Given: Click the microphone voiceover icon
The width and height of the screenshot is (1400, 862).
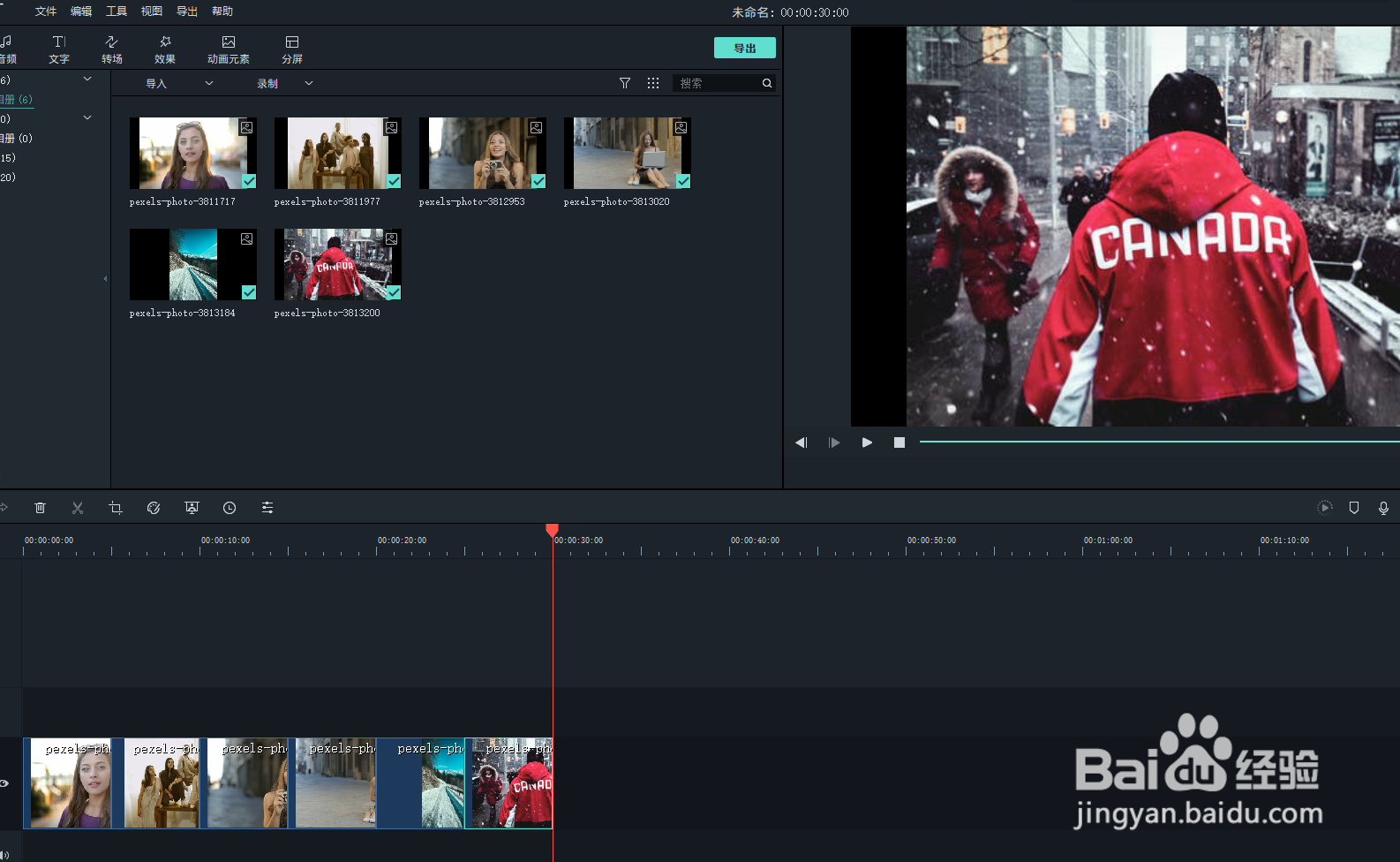Looking at the screenshot, I should (1383, 508).
